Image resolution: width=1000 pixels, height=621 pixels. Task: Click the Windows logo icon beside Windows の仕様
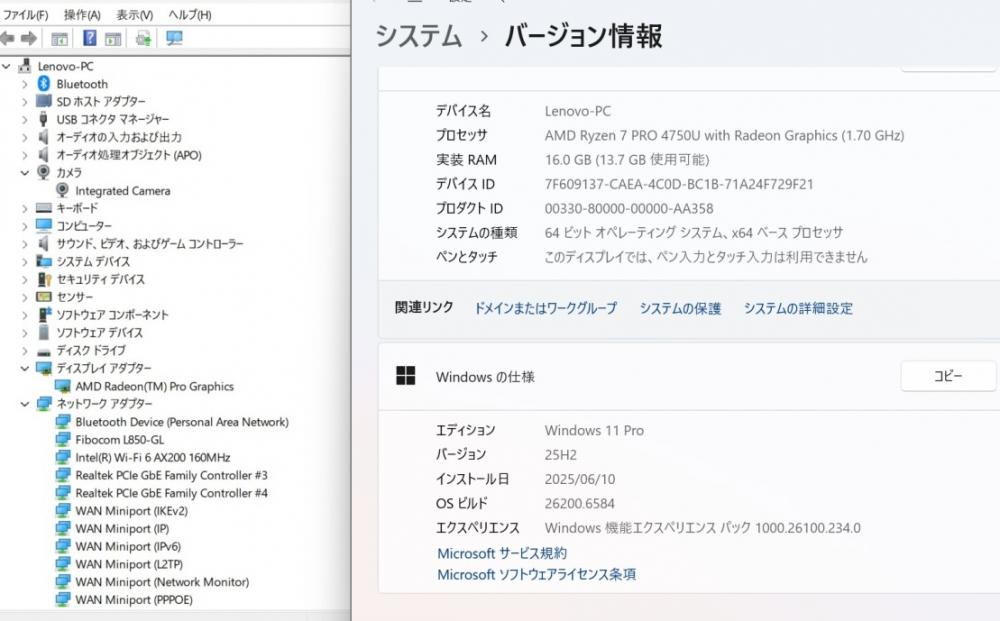[406, 376]
